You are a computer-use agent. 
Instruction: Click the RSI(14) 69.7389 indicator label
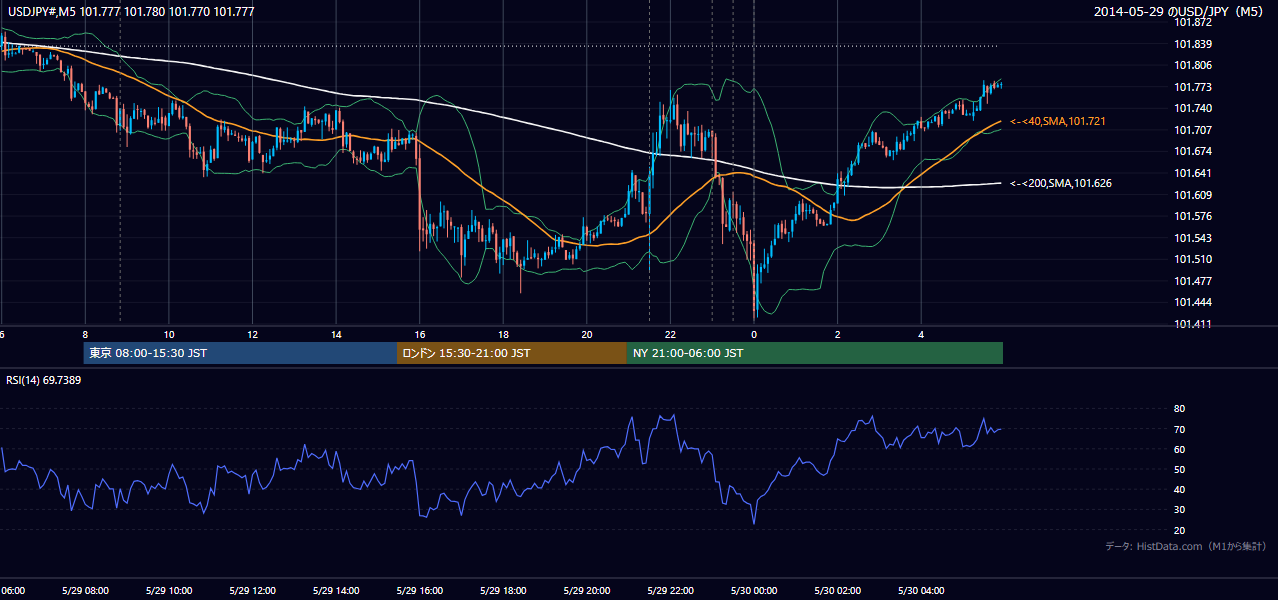click(44, 380)
